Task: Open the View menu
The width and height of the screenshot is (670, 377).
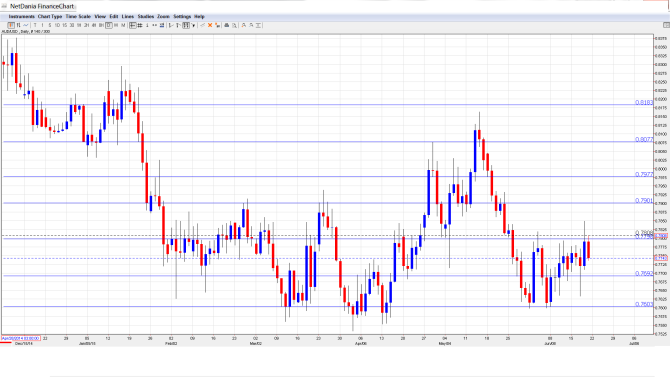Action: coord(100,17)
